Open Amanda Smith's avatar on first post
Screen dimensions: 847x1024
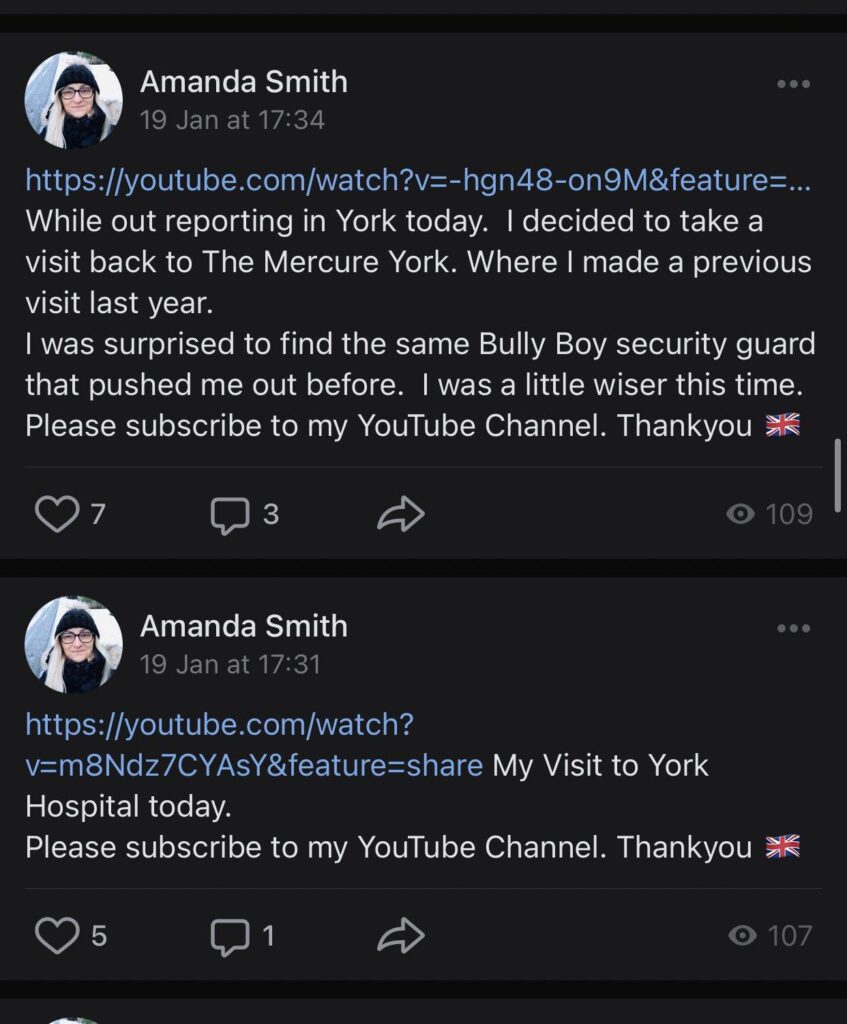click(x=73, y=100)
